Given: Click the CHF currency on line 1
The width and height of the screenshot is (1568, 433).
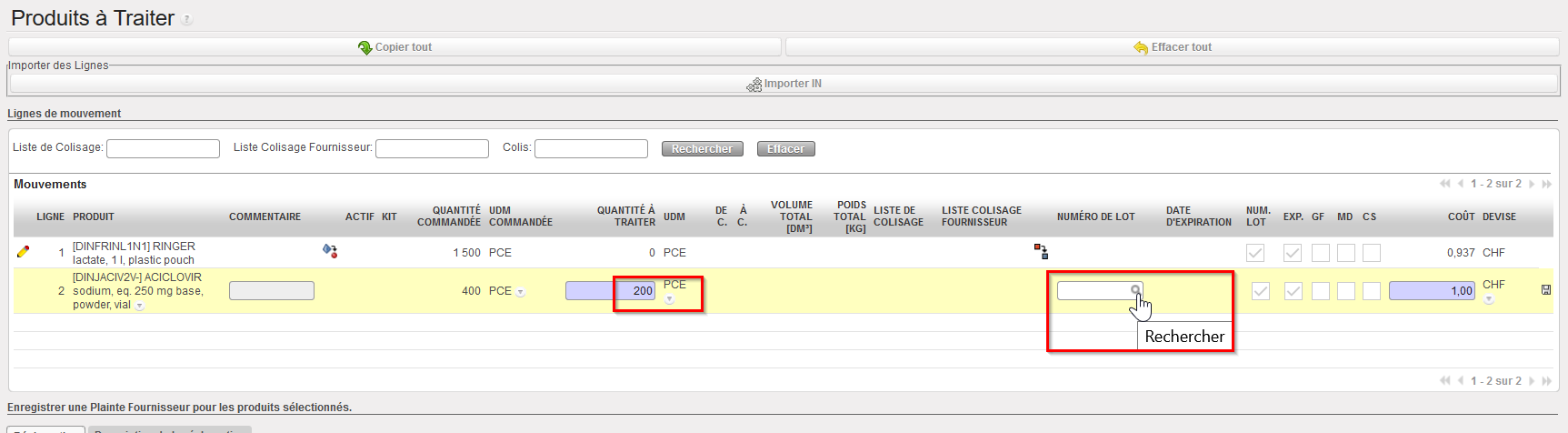Looking at the screenshot, I should click(x=1493, y=253).
